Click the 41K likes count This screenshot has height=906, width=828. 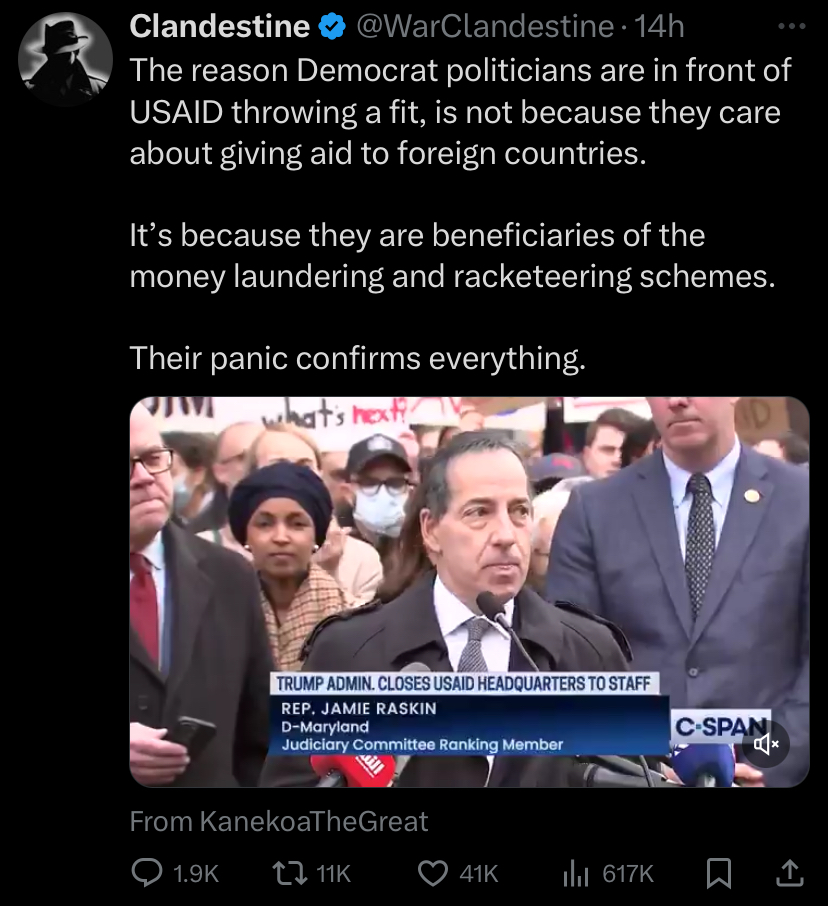(478, 874)
